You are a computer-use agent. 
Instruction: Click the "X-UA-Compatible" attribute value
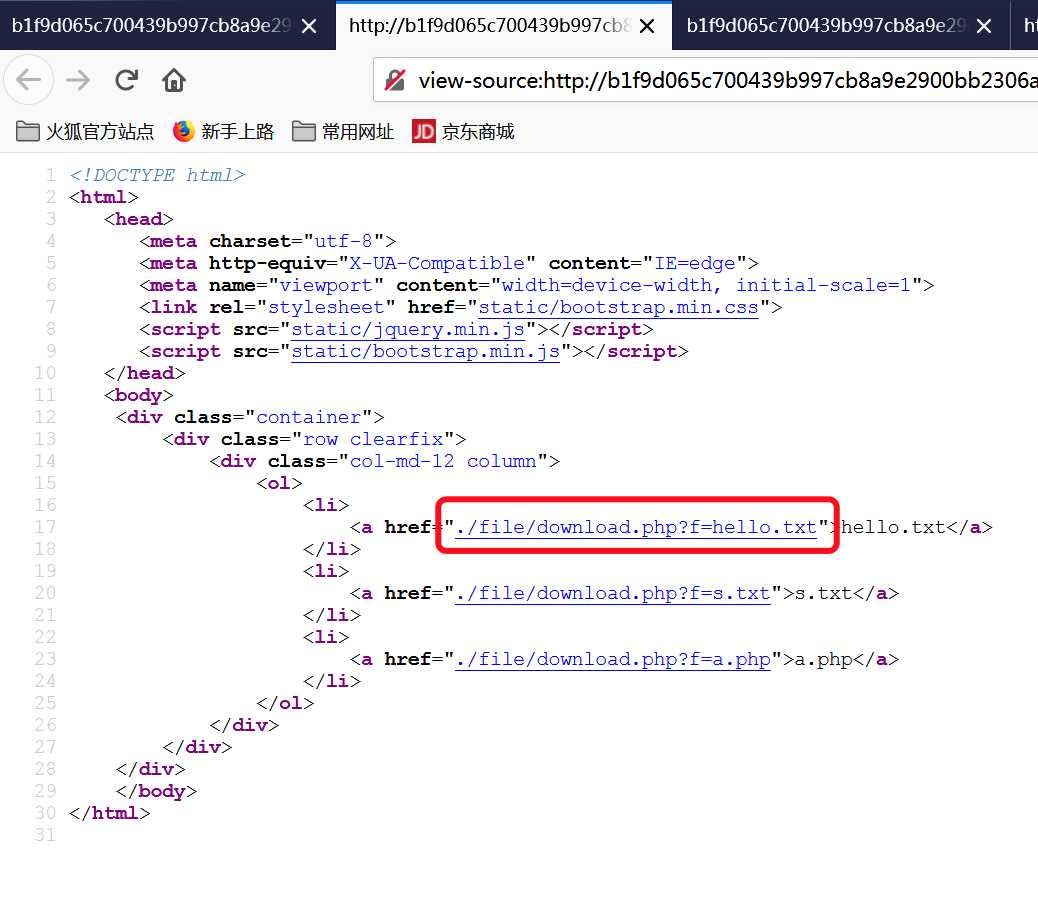point(437,263)
